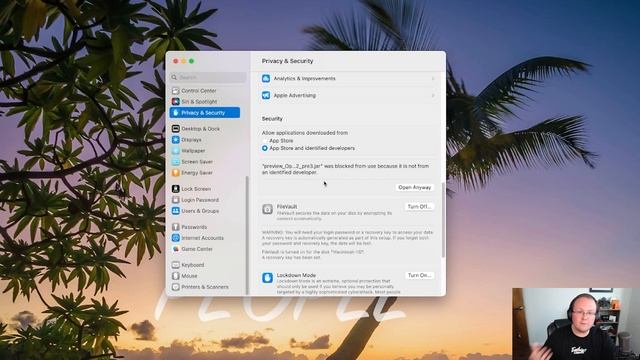
Task: Click the Displays sidebar icon
Action: tap(176, 140)
